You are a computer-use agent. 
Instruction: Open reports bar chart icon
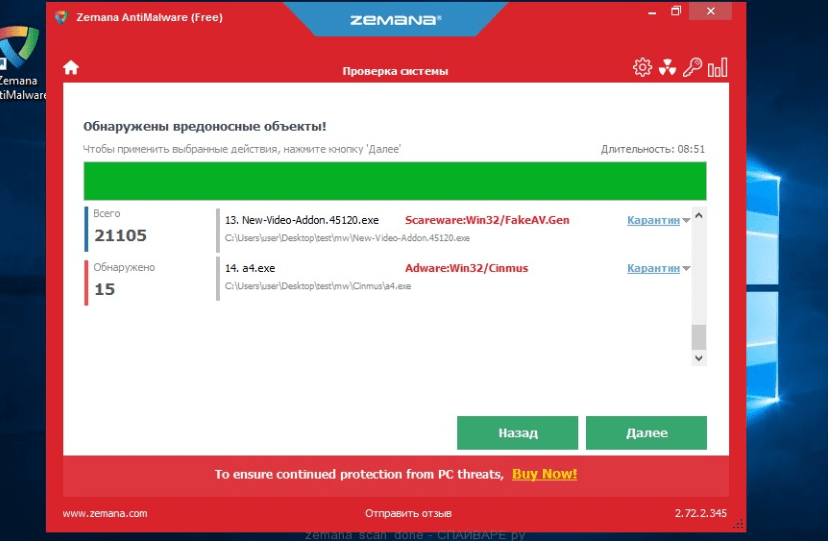pos(718,68)
